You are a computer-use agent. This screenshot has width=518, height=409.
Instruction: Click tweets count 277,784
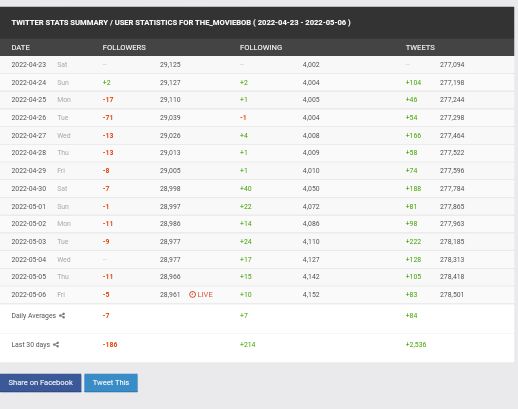point(452,189)
